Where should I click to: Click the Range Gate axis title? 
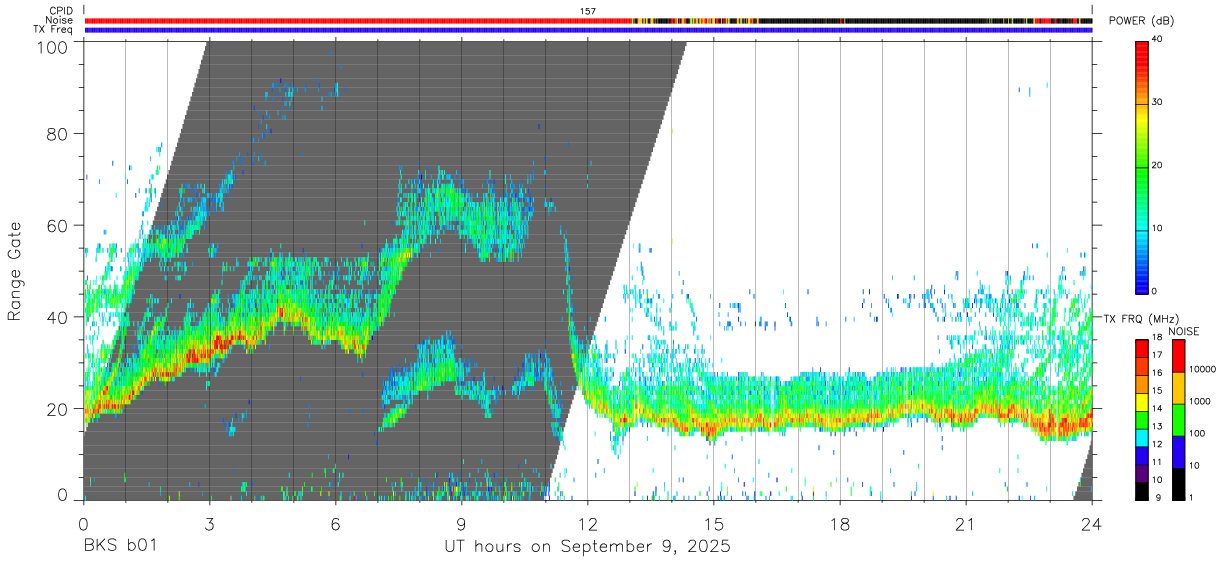tap(15, 272)
